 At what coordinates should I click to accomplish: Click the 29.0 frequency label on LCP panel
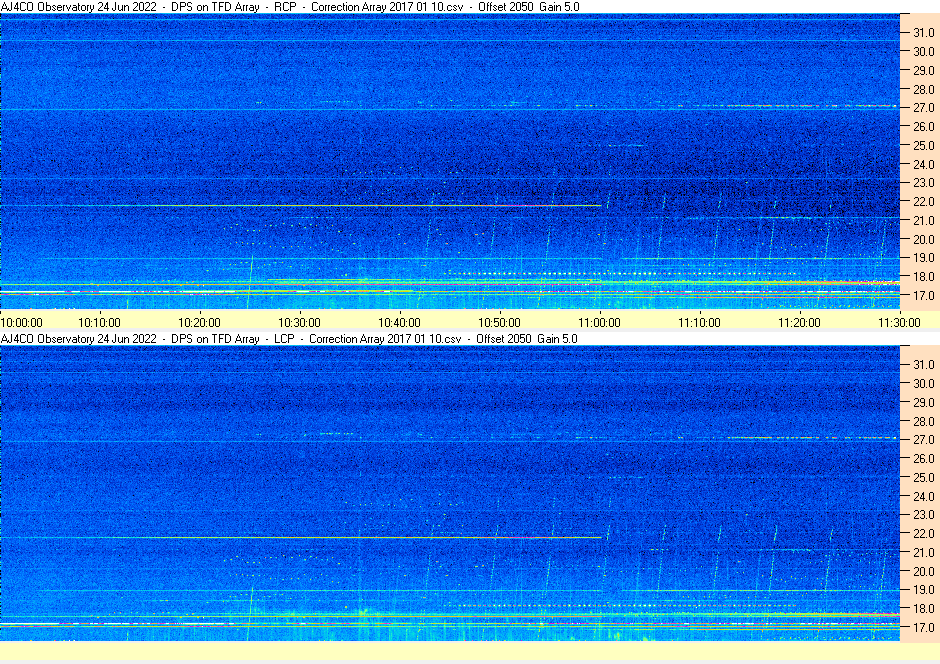coord(923,402)
